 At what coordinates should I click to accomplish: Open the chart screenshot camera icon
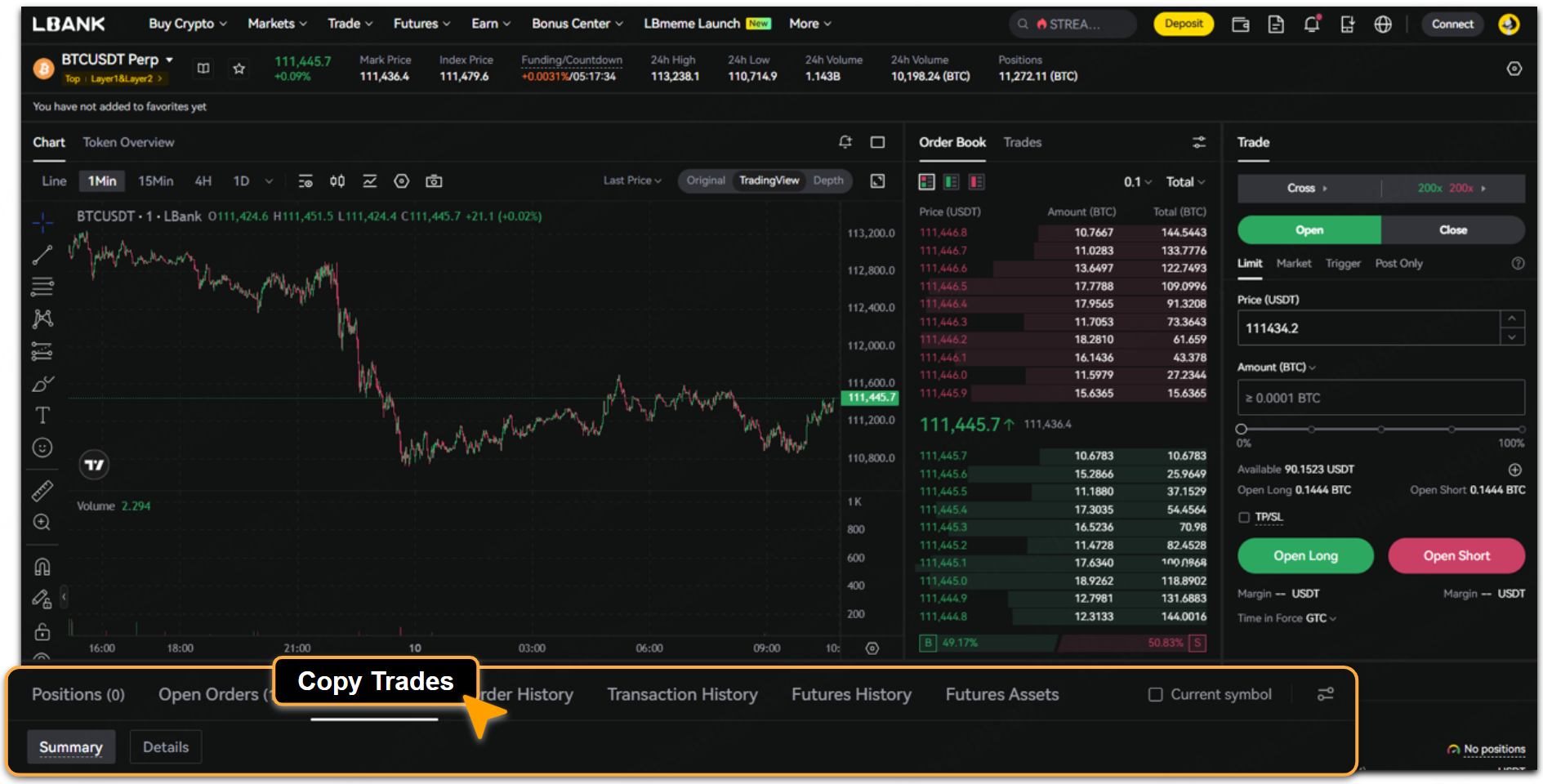[434, 181]
